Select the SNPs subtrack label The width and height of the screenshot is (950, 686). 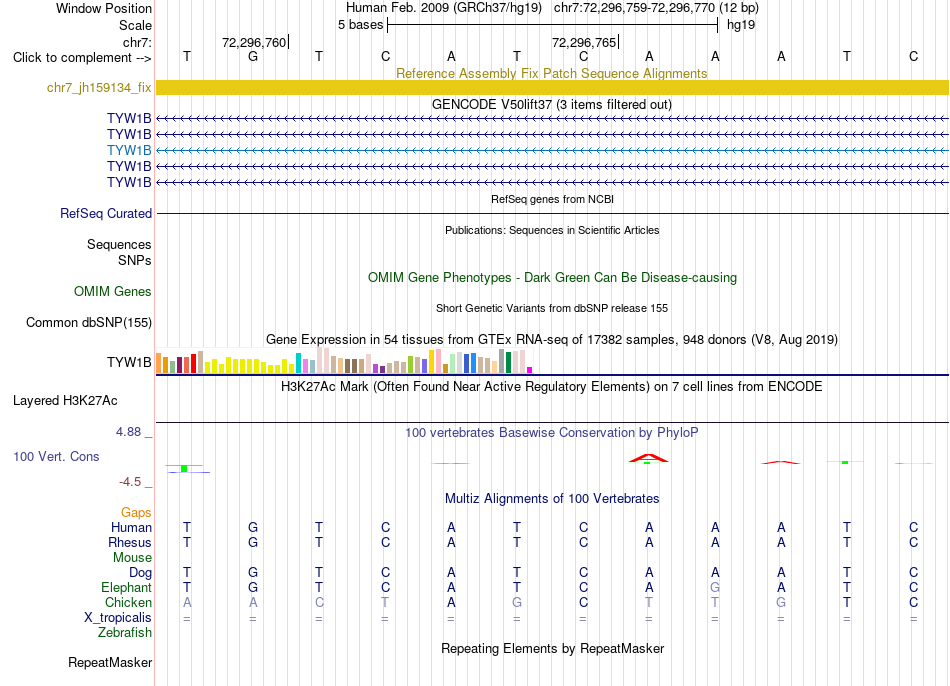pos(135,260)
